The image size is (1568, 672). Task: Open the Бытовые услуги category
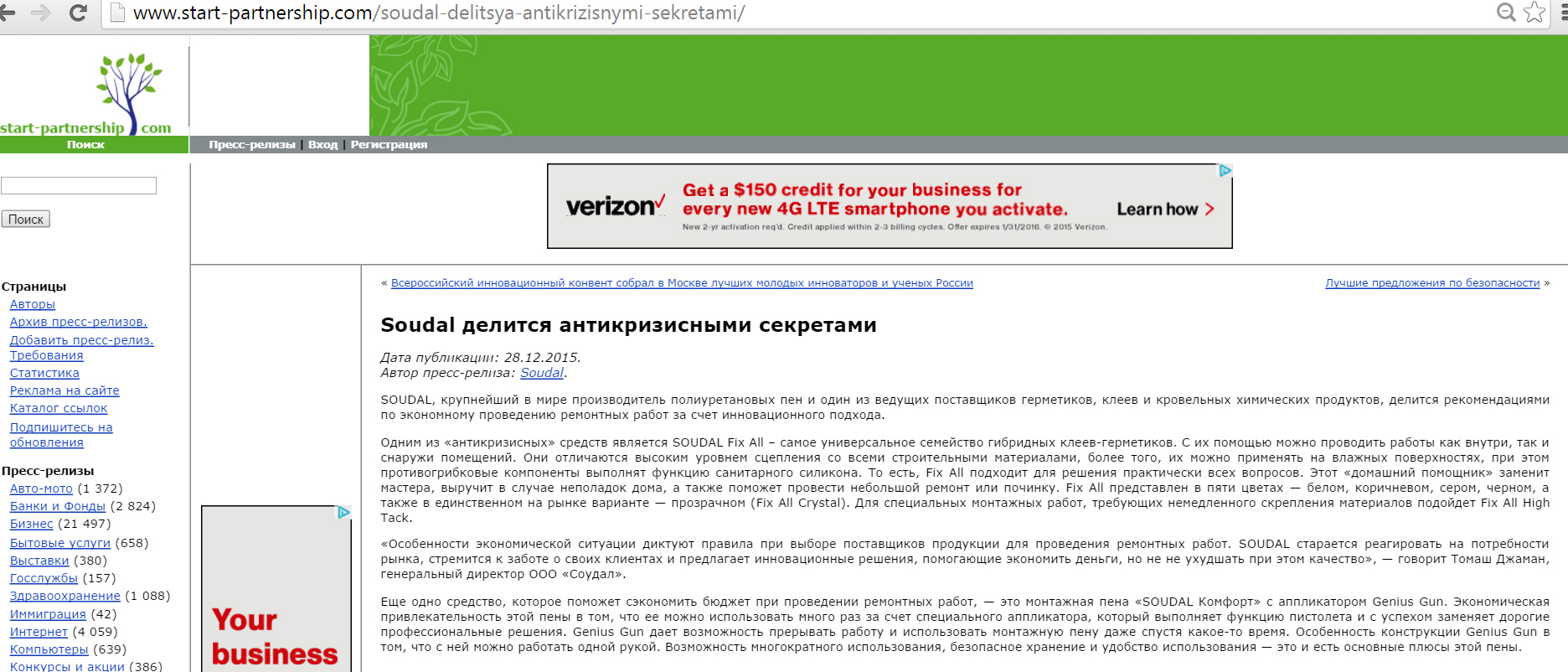point(60,543)
